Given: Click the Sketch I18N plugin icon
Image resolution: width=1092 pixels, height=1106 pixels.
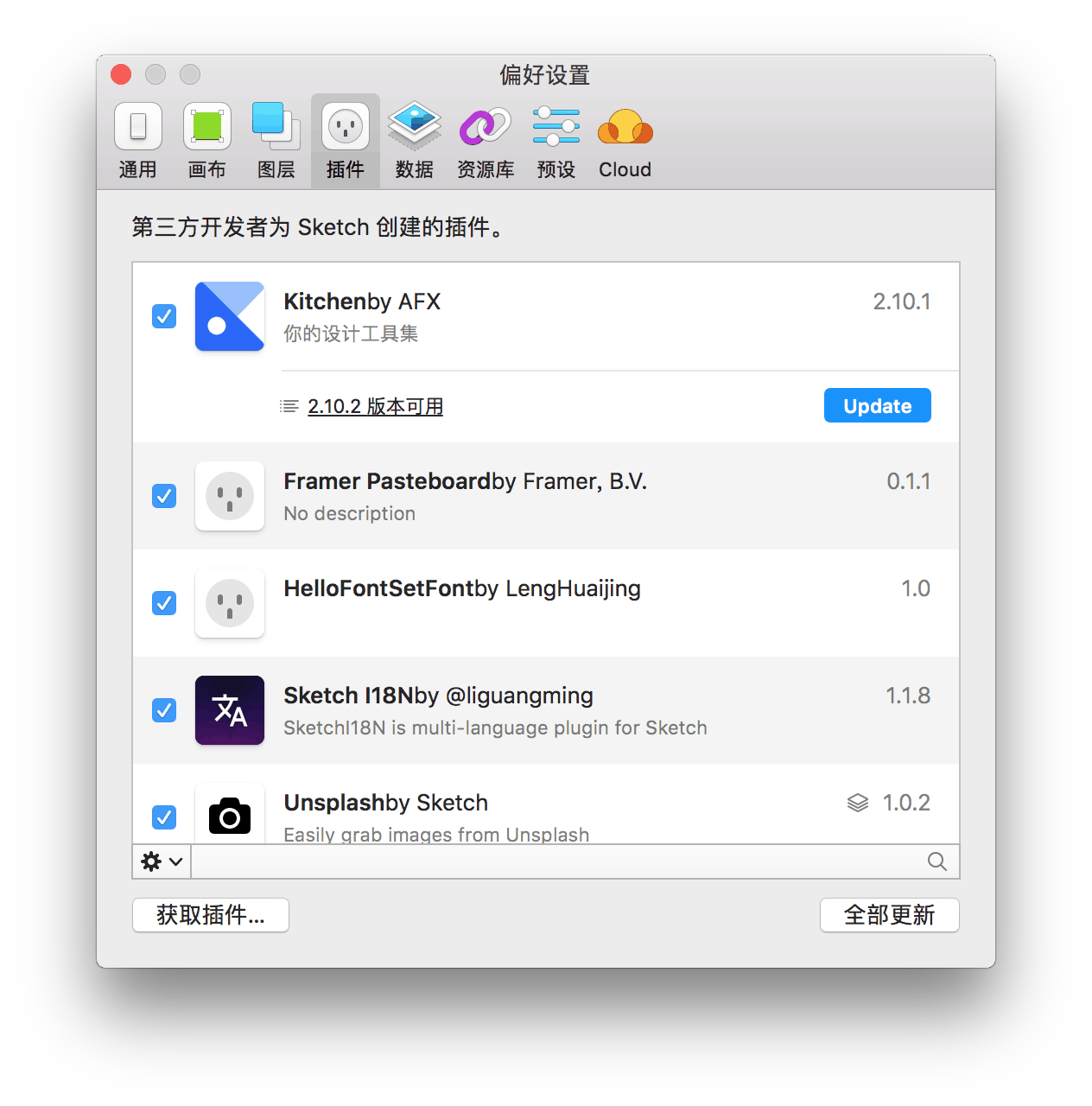Looking at the screenshot, I should tap(230, 710).
